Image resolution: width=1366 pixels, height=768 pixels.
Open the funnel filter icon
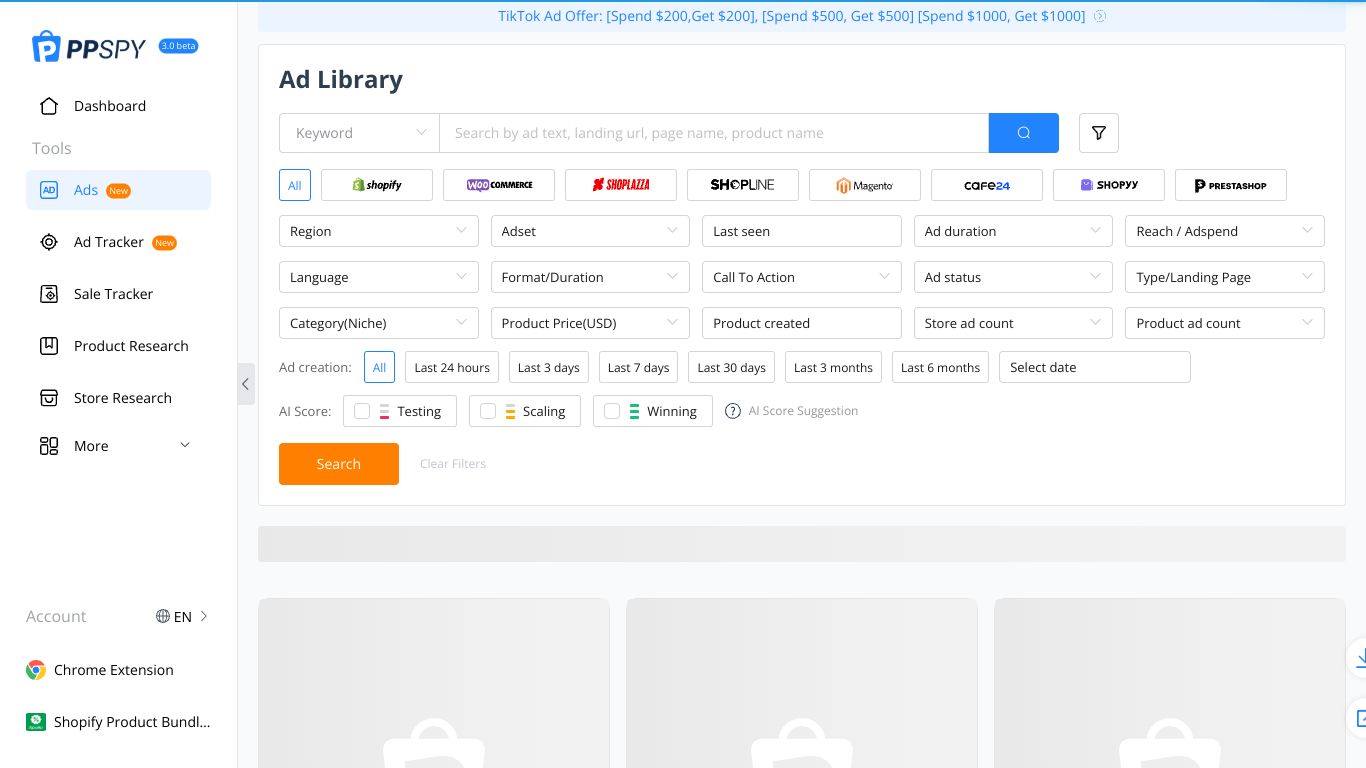[1098, 133]
